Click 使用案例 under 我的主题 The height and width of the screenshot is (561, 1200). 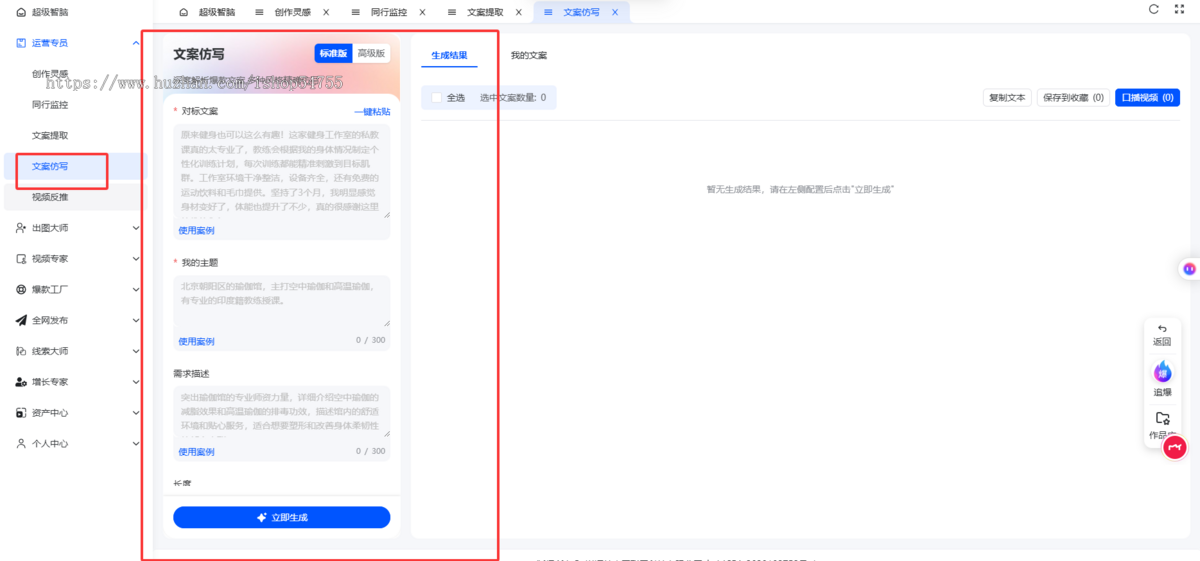196,342
